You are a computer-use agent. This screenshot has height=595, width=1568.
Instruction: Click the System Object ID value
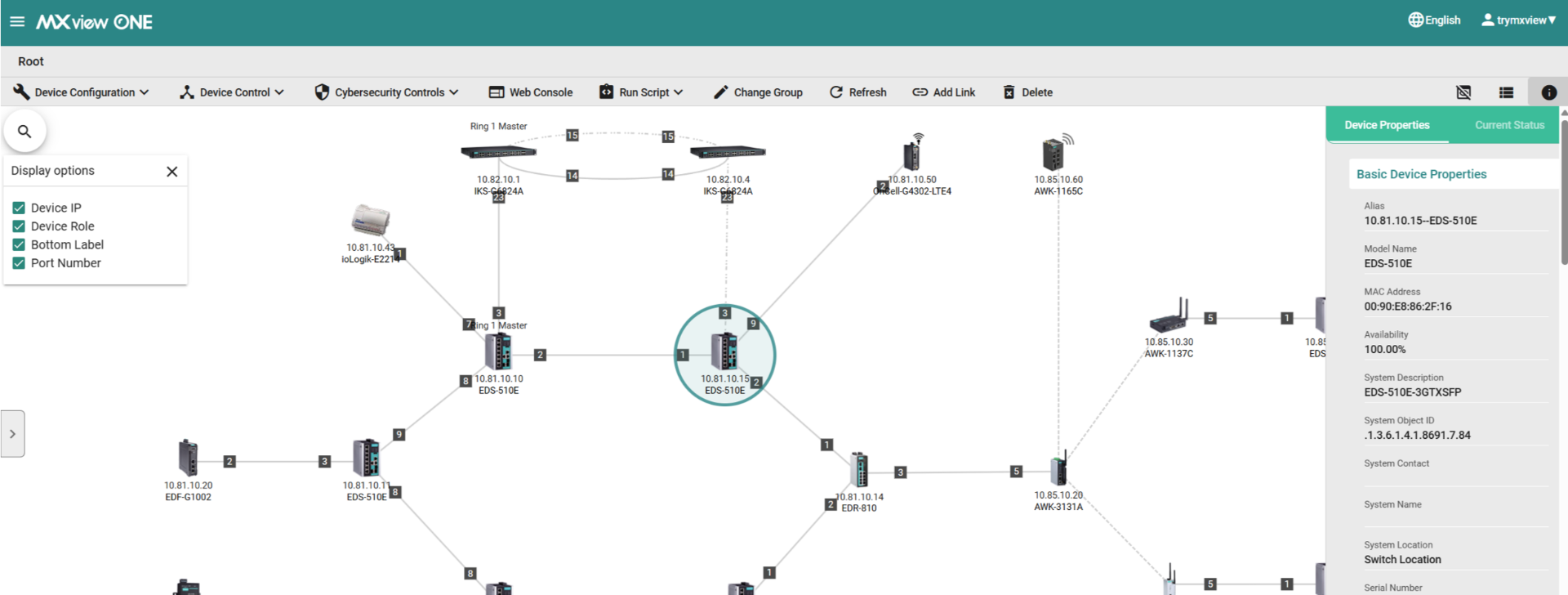pyautogui.click(x=1417, y=436)
